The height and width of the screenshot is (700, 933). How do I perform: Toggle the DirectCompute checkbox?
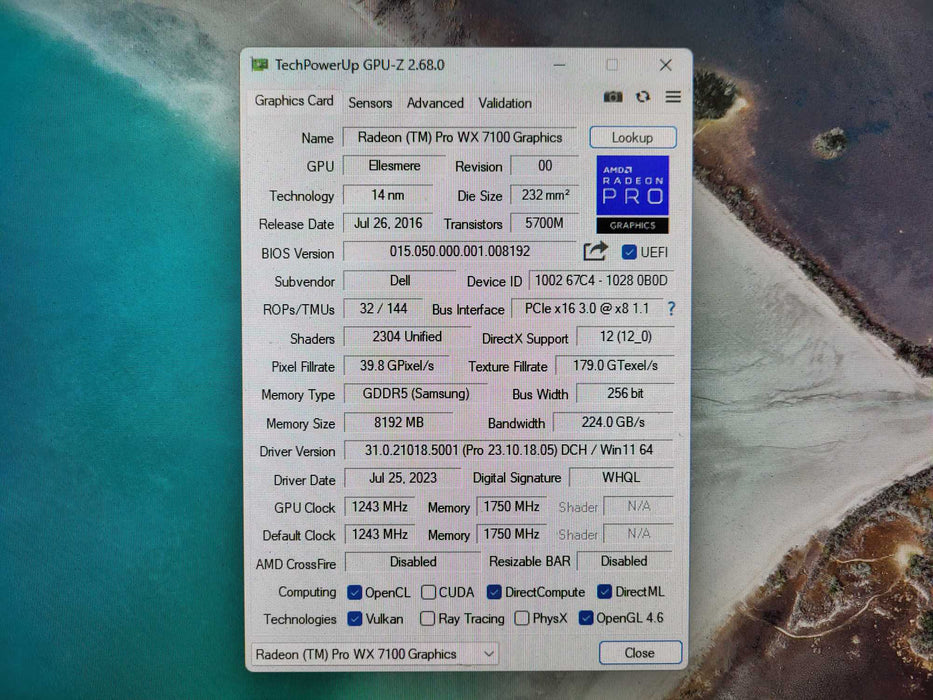[x=494, y=592]
